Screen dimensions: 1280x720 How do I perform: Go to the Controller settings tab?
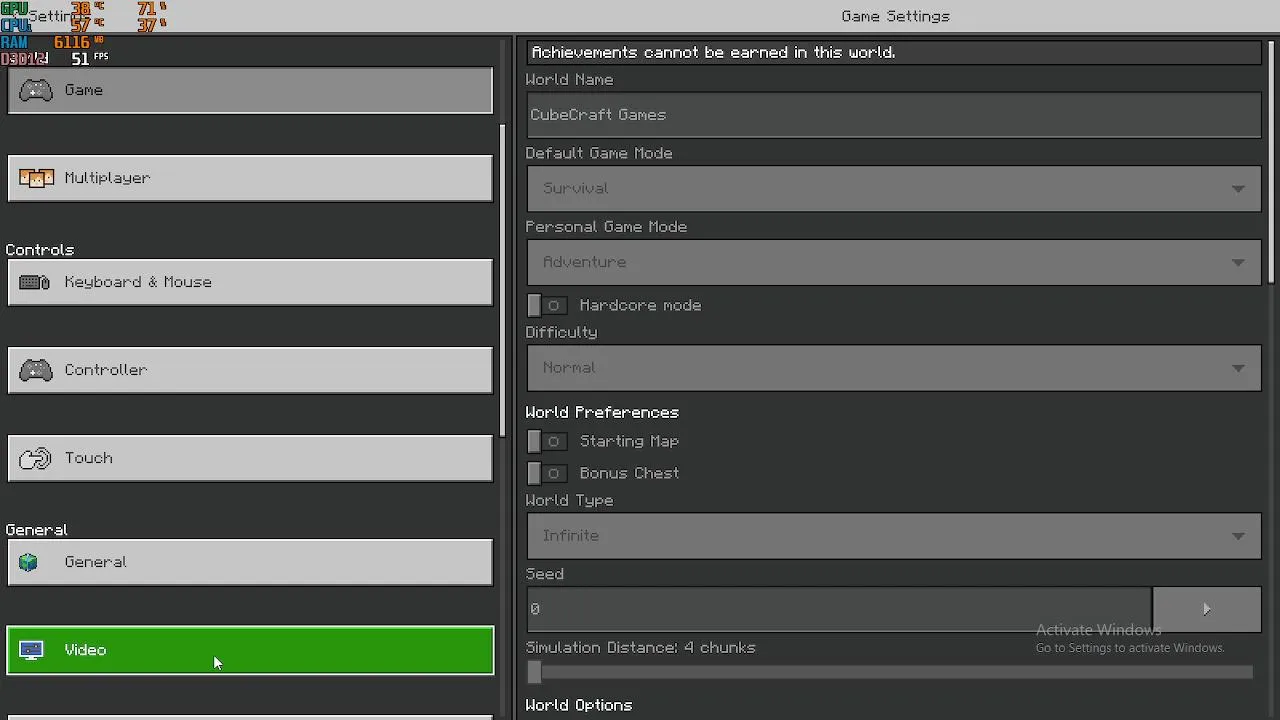click(250, 370)
